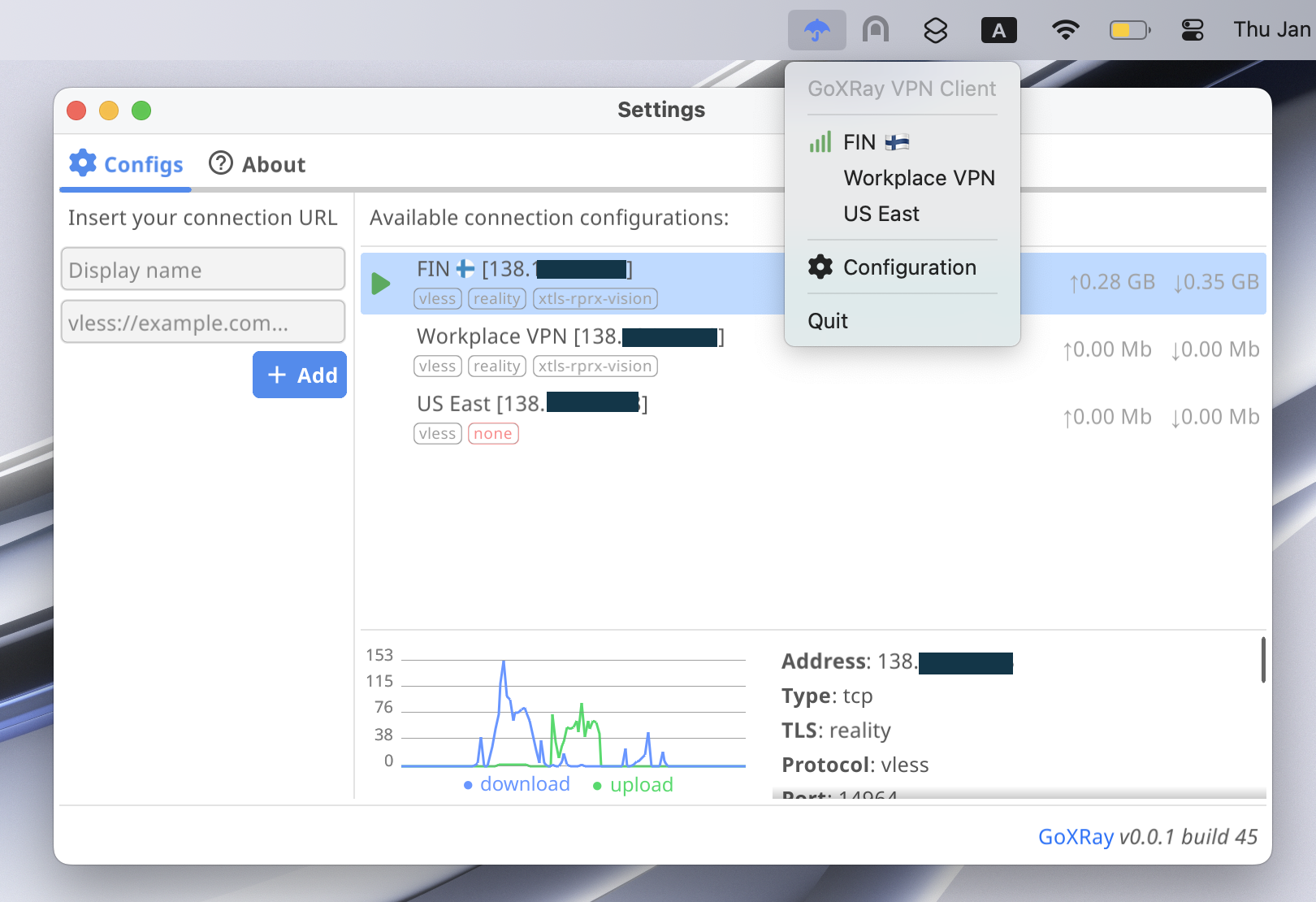The width and height of the screenshot is (1316, 902).
Task: Switch to the Configs tab
Action: pyautogui.click(x=126, y=164)
